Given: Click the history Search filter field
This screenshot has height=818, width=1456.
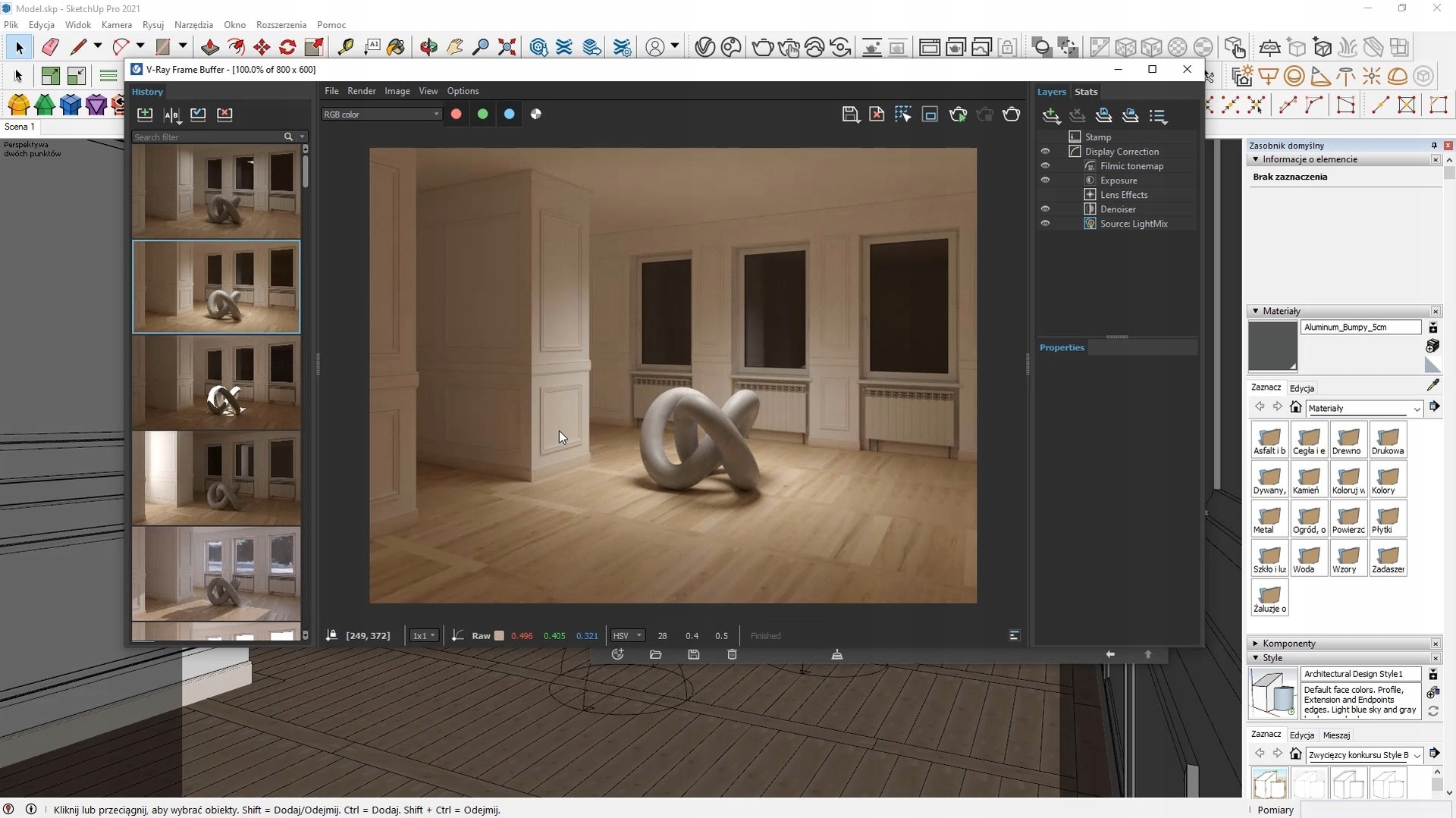Looking at the screenshot, I should coord(206,137).
